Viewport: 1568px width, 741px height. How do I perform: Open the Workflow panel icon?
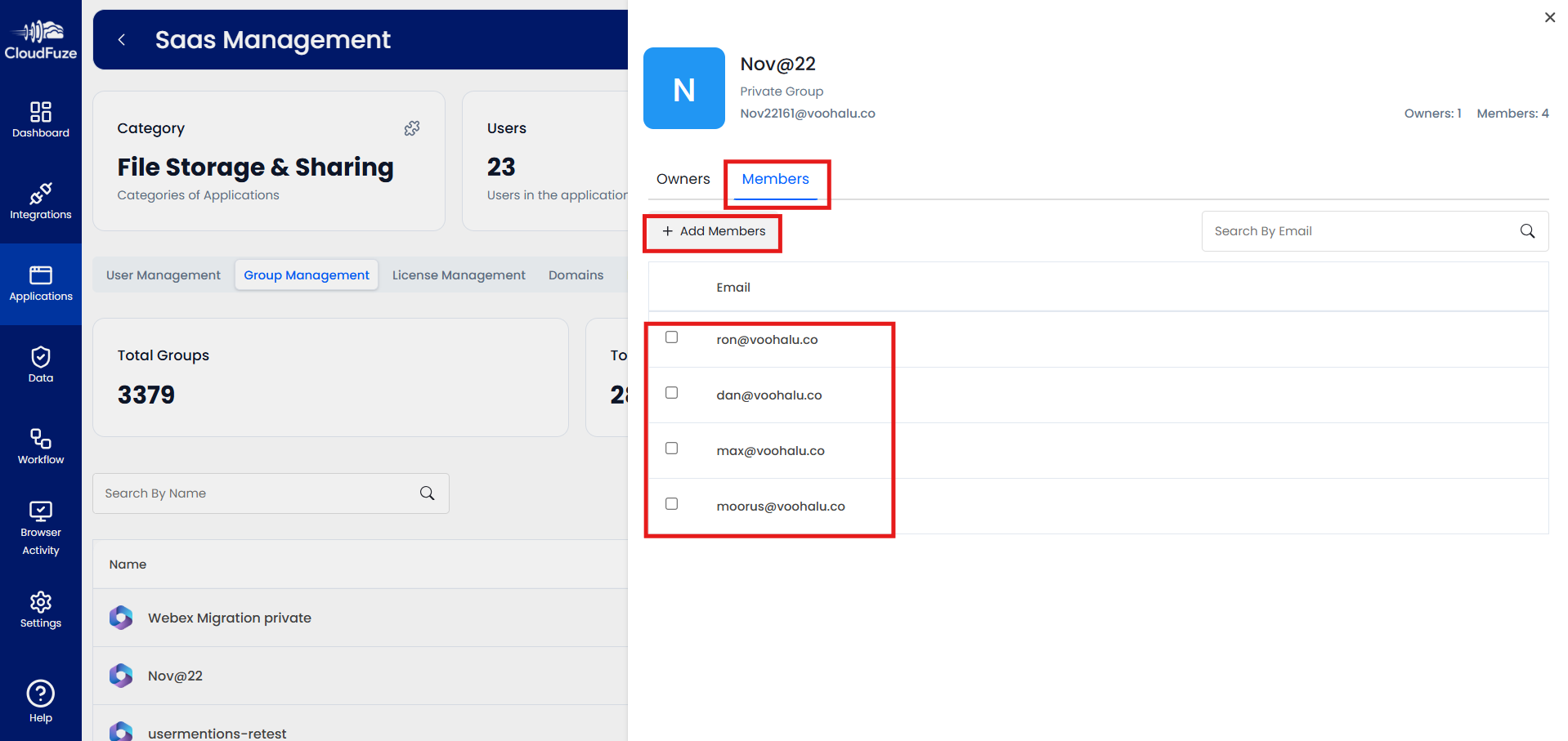click(x=40, y=444)
